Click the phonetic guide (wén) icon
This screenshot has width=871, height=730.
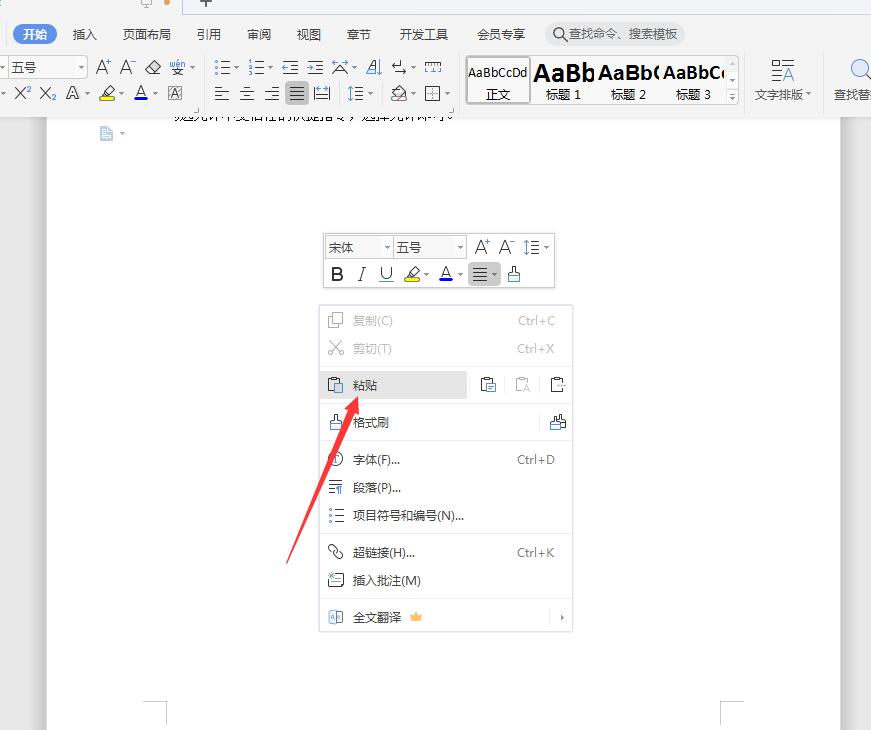(x=177, y=68)
